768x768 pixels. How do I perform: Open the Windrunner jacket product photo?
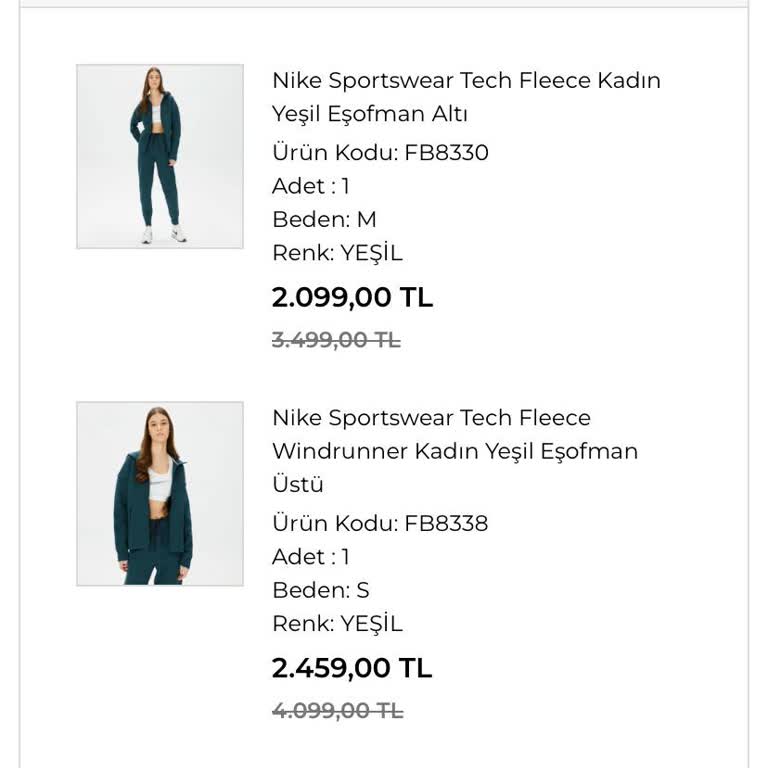coord(160,493)
